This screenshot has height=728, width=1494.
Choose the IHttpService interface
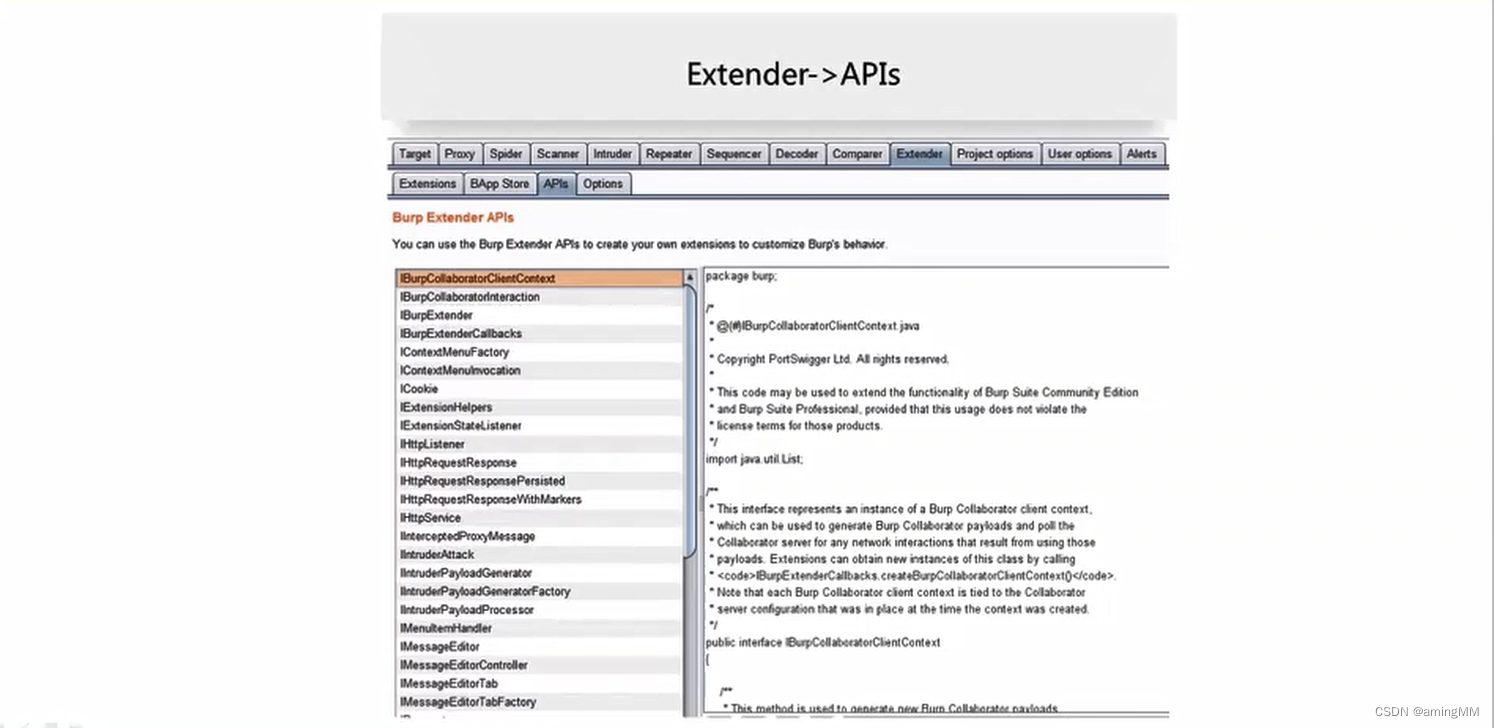(x=539, y=518)
